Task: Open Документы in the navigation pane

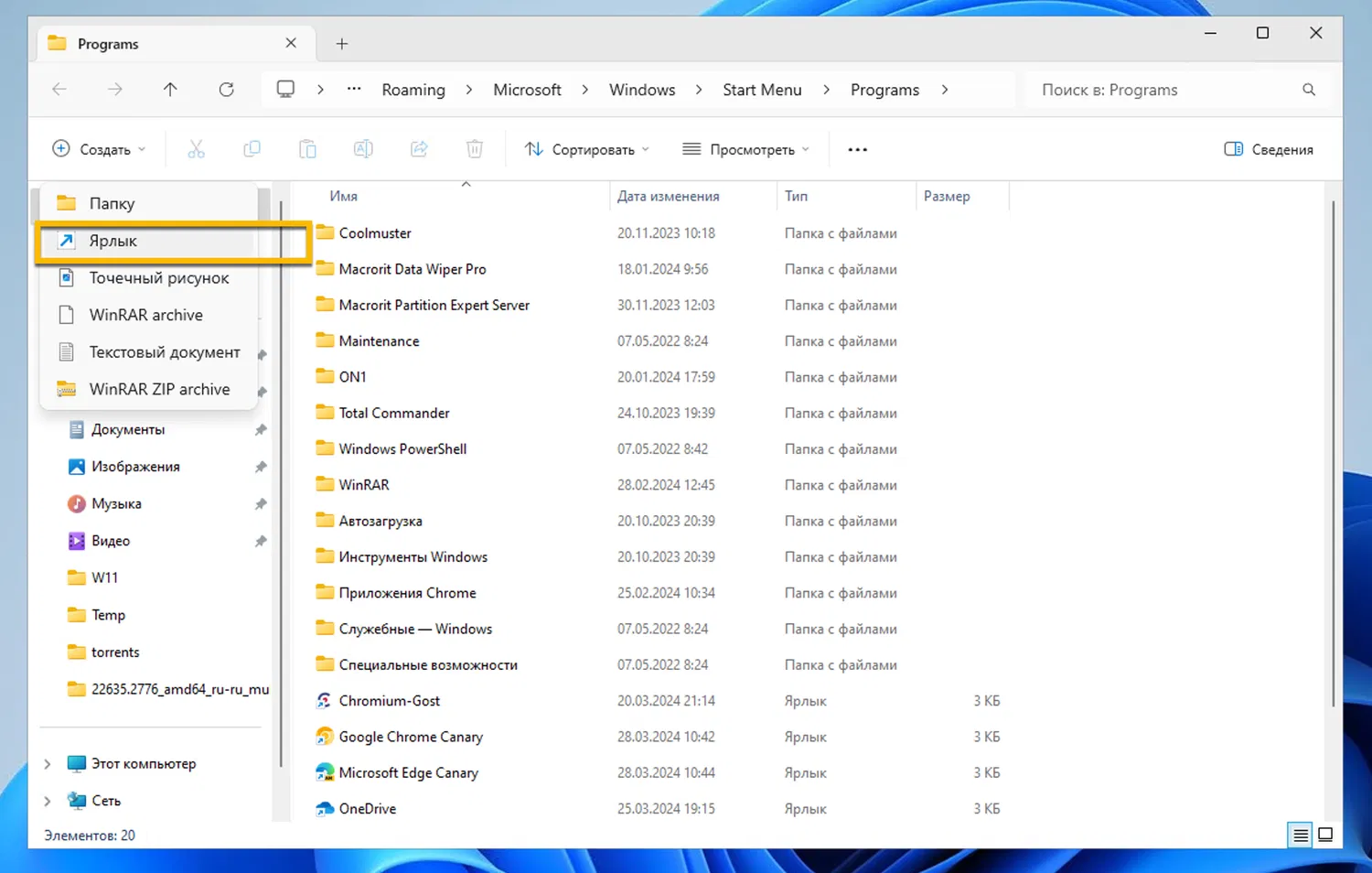Action: [128, 429]
